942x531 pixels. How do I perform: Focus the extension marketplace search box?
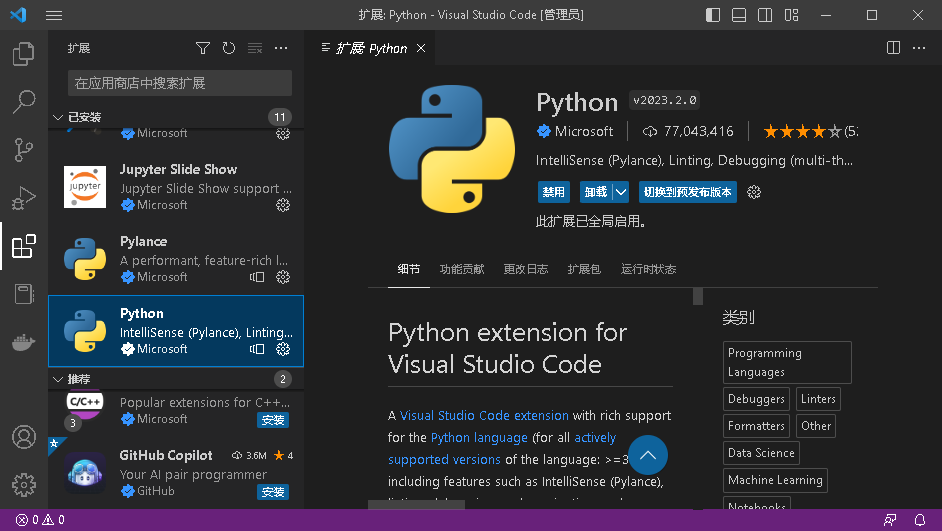[180, 83]
